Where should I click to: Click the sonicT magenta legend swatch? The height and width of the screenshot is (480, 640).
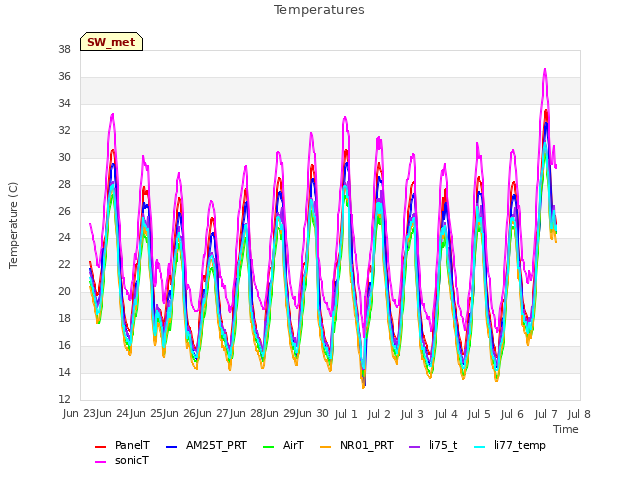tap(100, 462)
